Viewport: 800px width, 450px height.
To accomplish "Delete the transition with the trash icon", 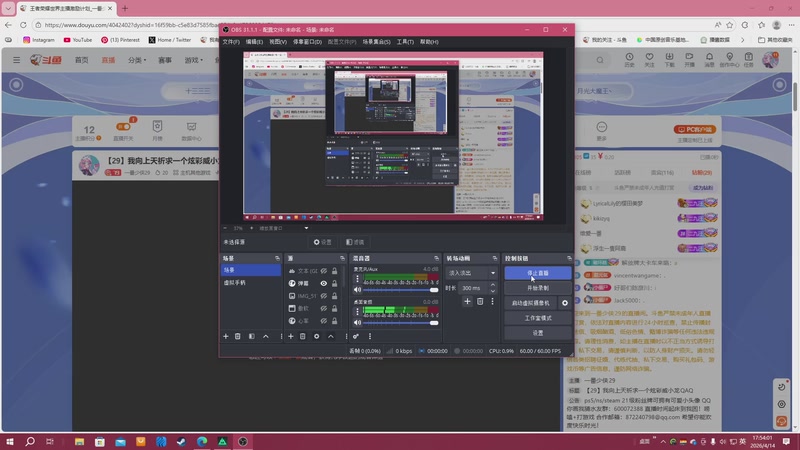I will pos(480,302).
